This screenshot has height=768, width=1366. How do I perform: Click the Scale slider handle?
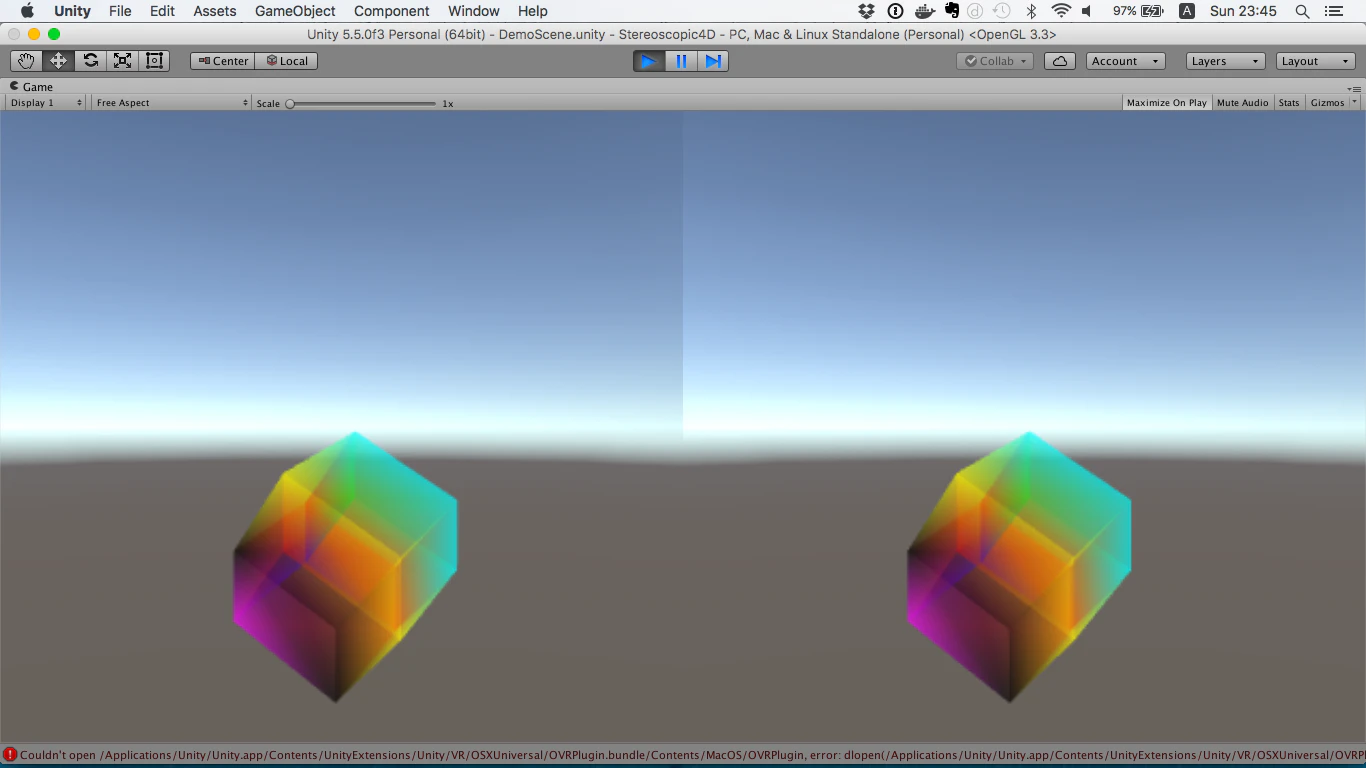(290, 103)
